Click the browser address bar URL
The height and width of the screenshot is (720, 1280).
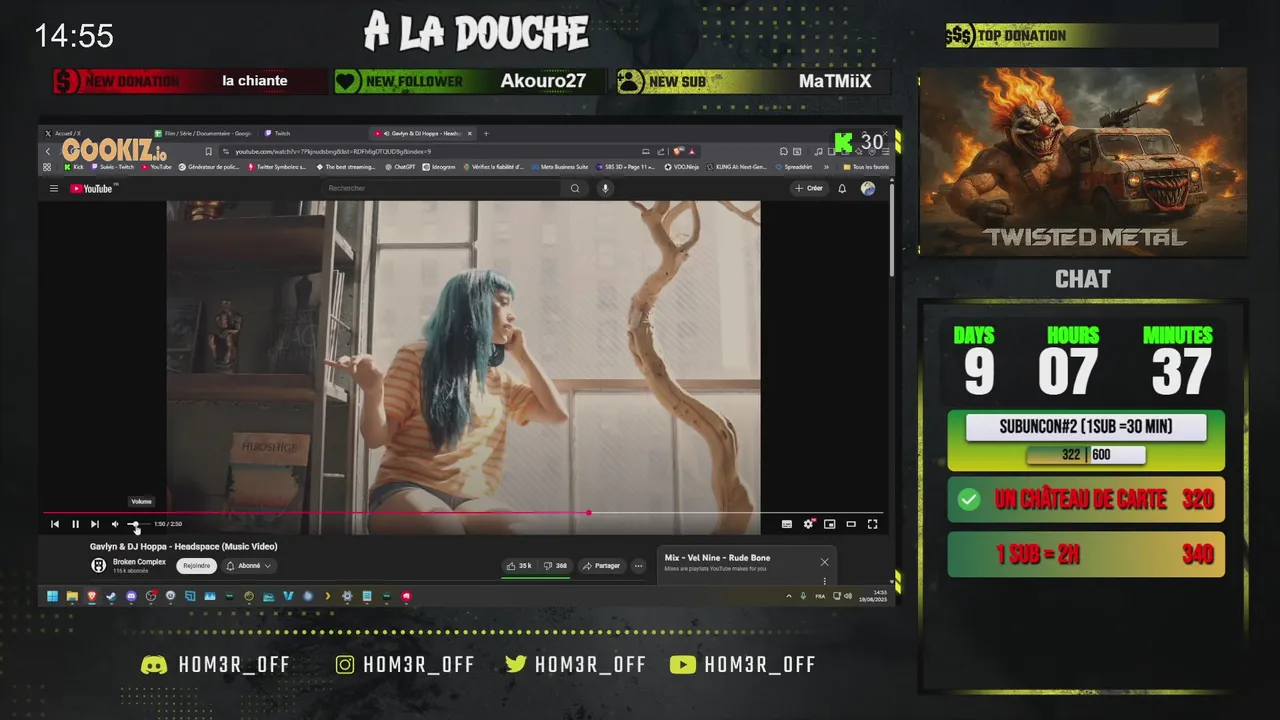[333, 151]
